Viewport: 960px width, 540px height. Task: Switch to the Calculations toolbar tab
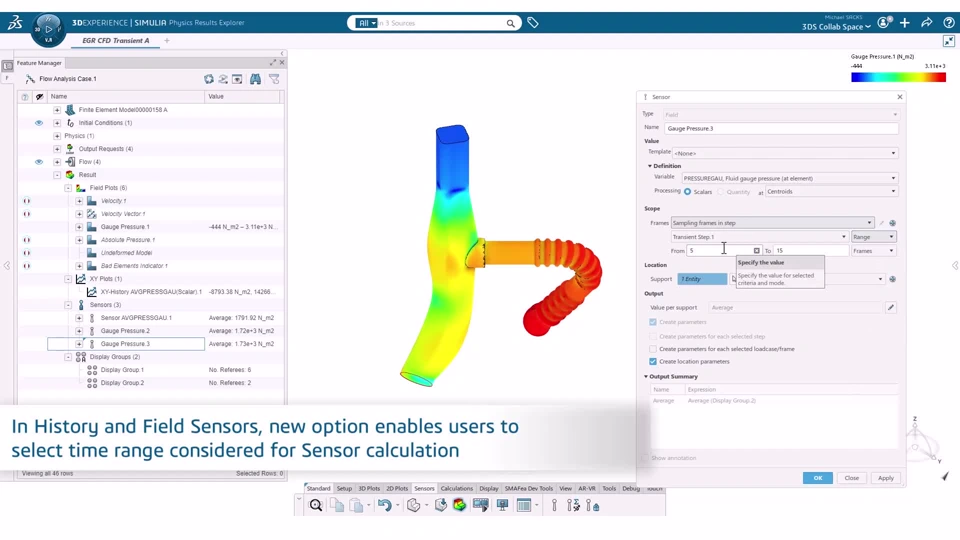[x=457, y=489]
